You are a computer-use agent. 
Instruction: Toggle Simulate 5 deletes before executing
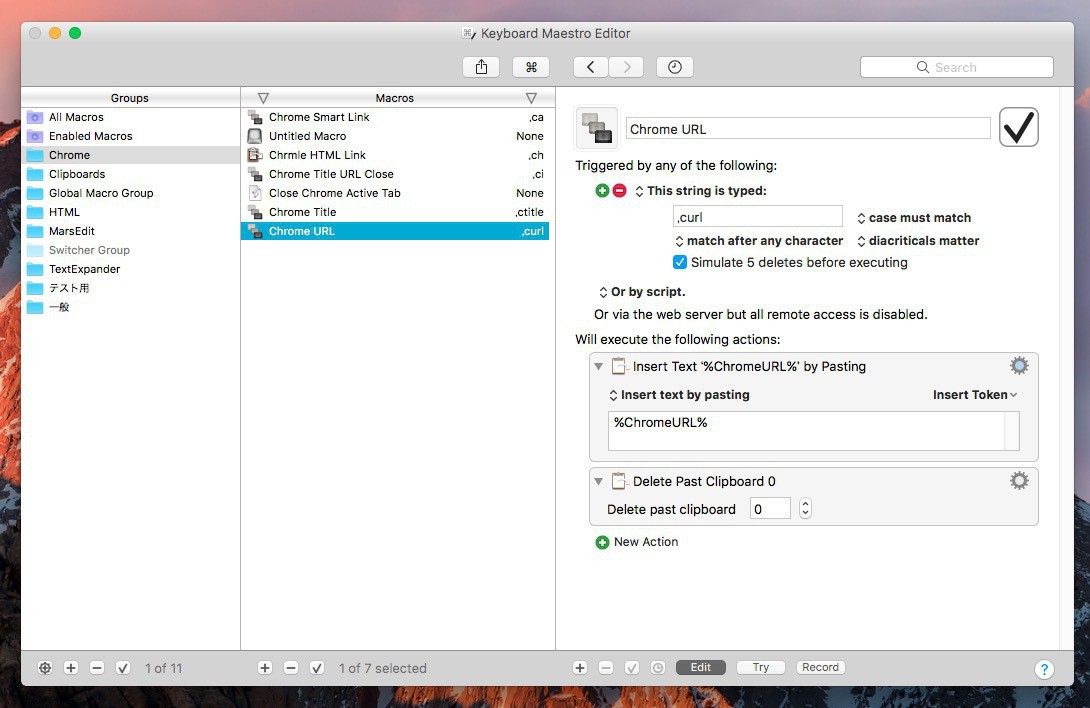click(680, 263)
